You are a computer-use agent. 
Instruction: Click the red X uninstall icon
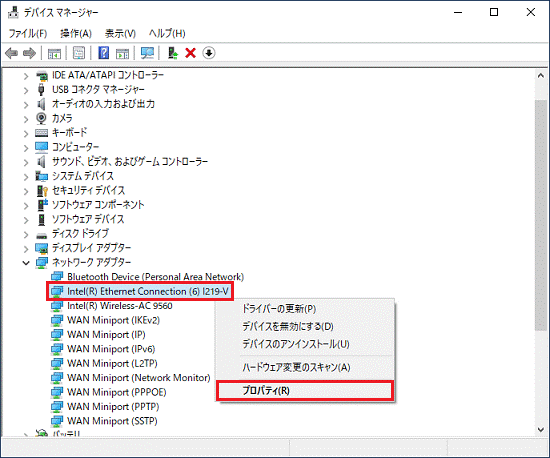point(190,53)
